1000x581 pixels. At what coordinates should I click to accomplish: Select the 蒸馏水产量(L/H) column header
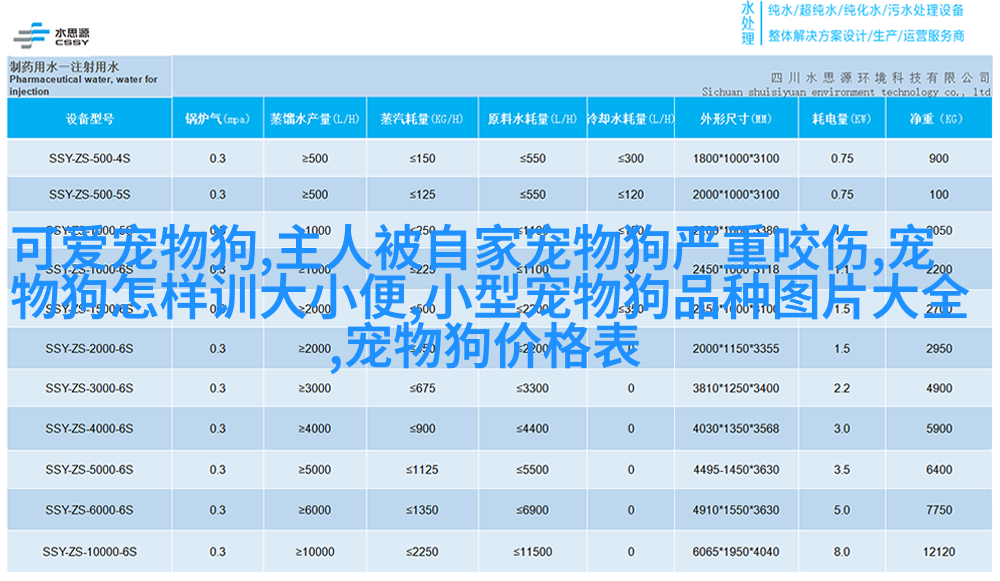pyautogui.click(x=315, y=119)
